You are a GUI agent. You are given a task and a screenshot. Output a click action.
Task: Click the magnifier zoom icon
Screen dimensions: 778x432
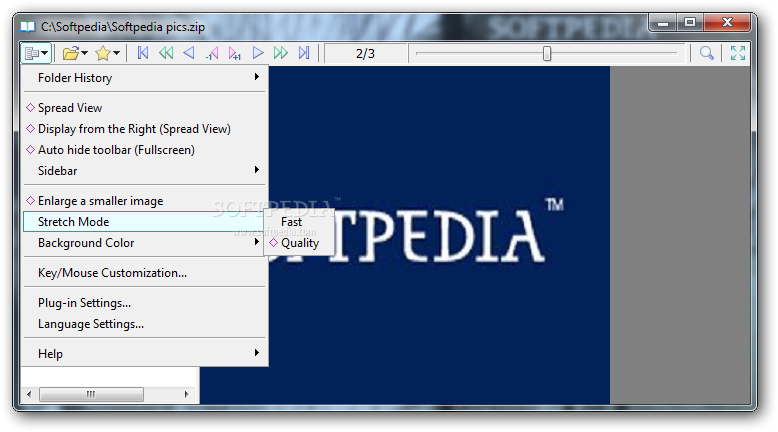click(x=707, y=53)
